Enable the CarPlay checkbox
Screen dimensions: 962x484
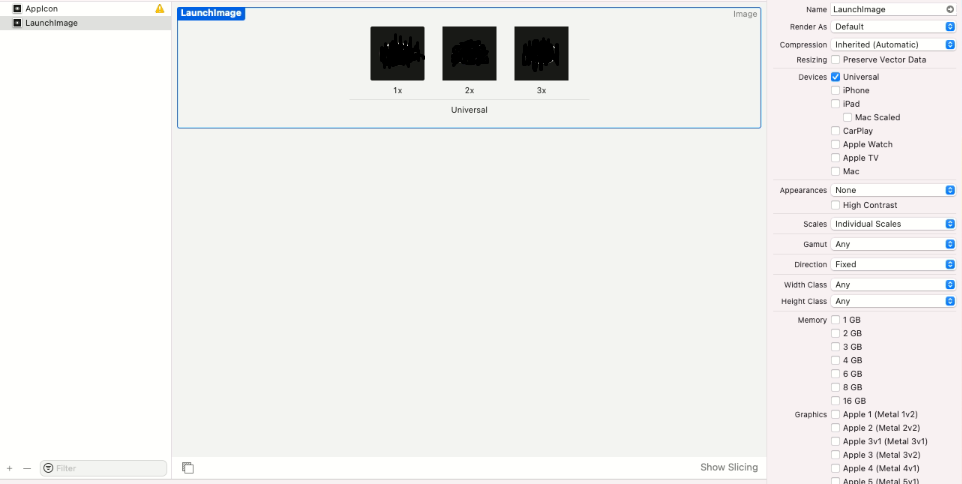point(836,131)
